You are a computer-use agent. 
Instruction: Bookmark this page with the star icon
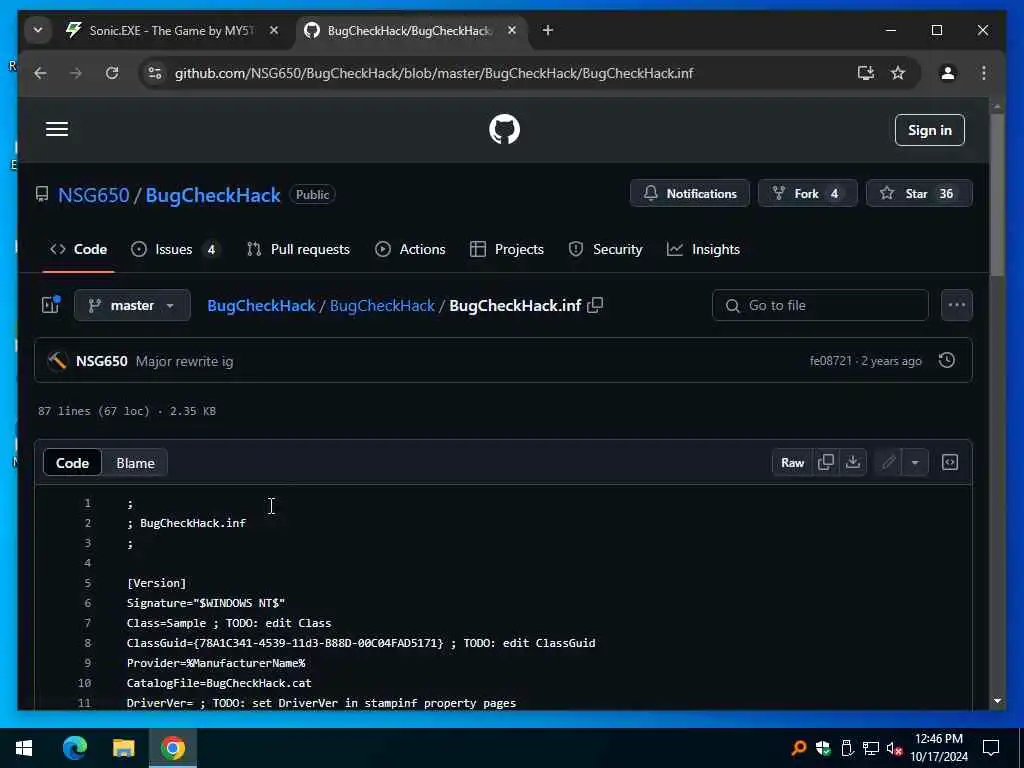(x=898, y=73)
